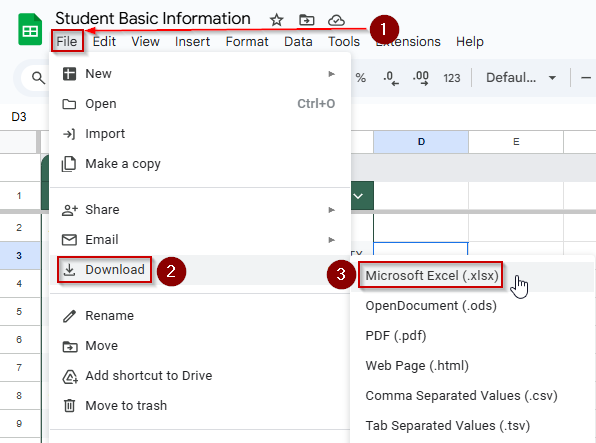Screen dimensions: 596x443
Task: Check the cloud saved status icon
Action: pos(336,20)
